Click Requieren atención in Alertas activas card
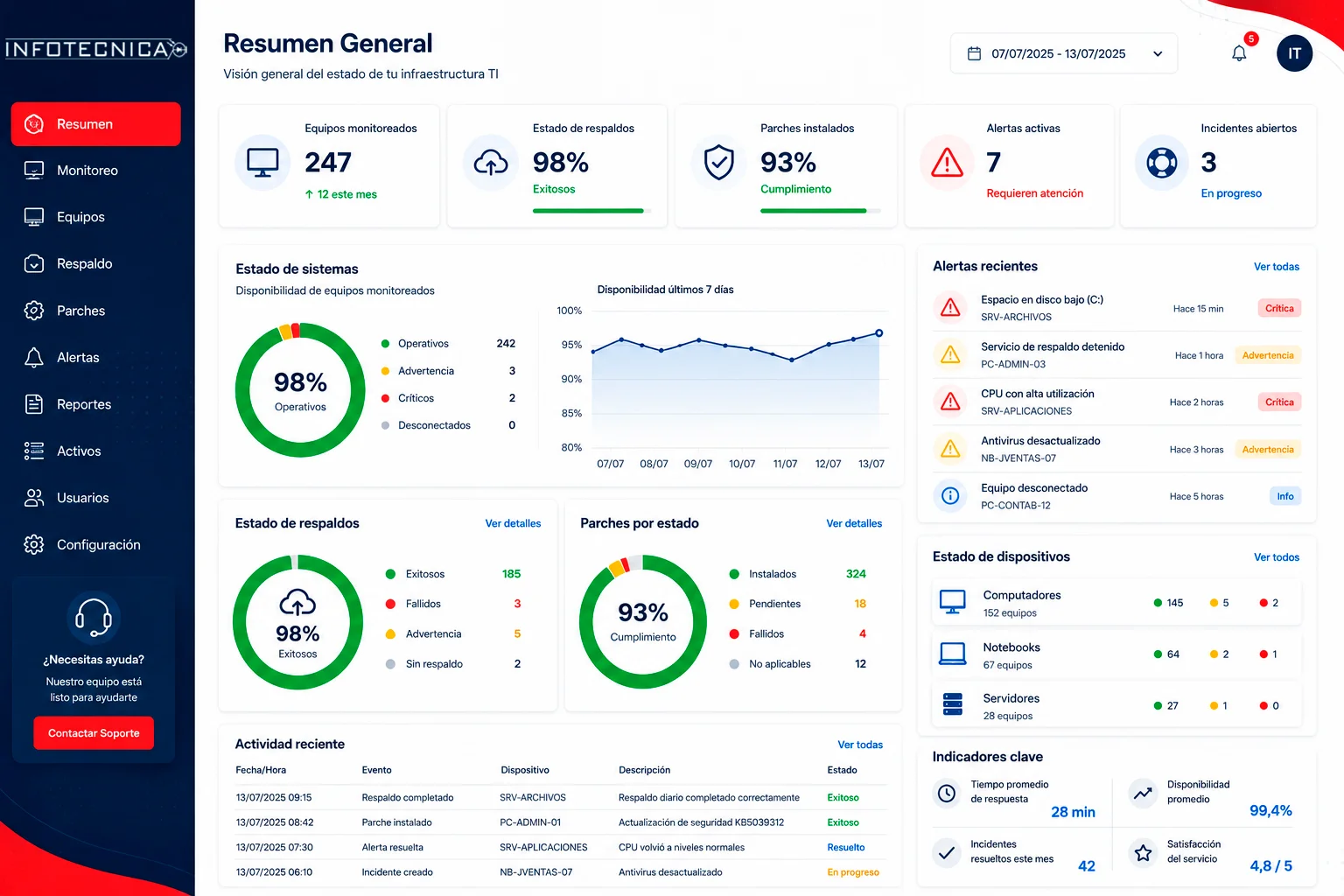1344x896 pixels. pyautogui.click(x=1035, y=193)
